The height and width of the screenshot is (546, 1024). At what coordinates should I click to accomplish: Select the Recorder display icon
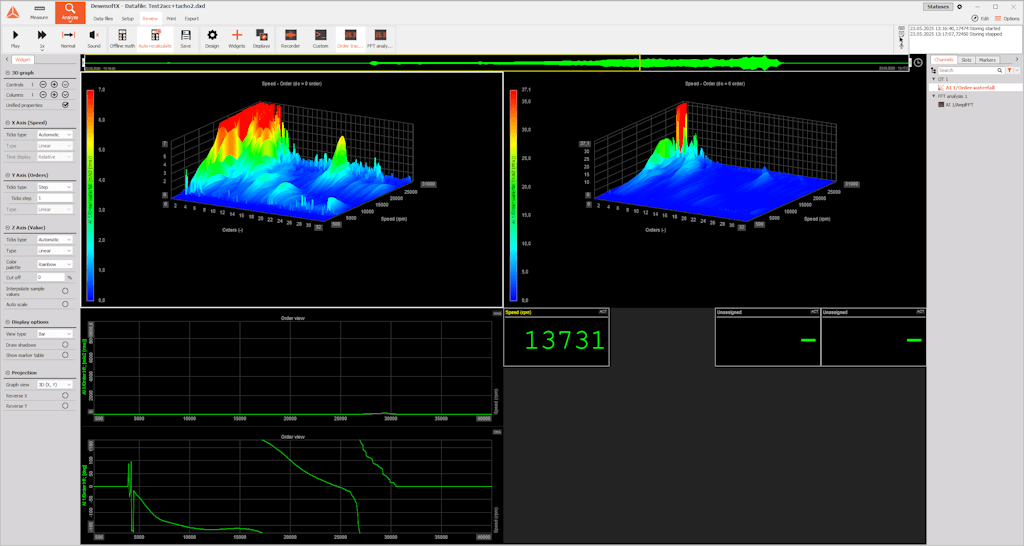290,38
